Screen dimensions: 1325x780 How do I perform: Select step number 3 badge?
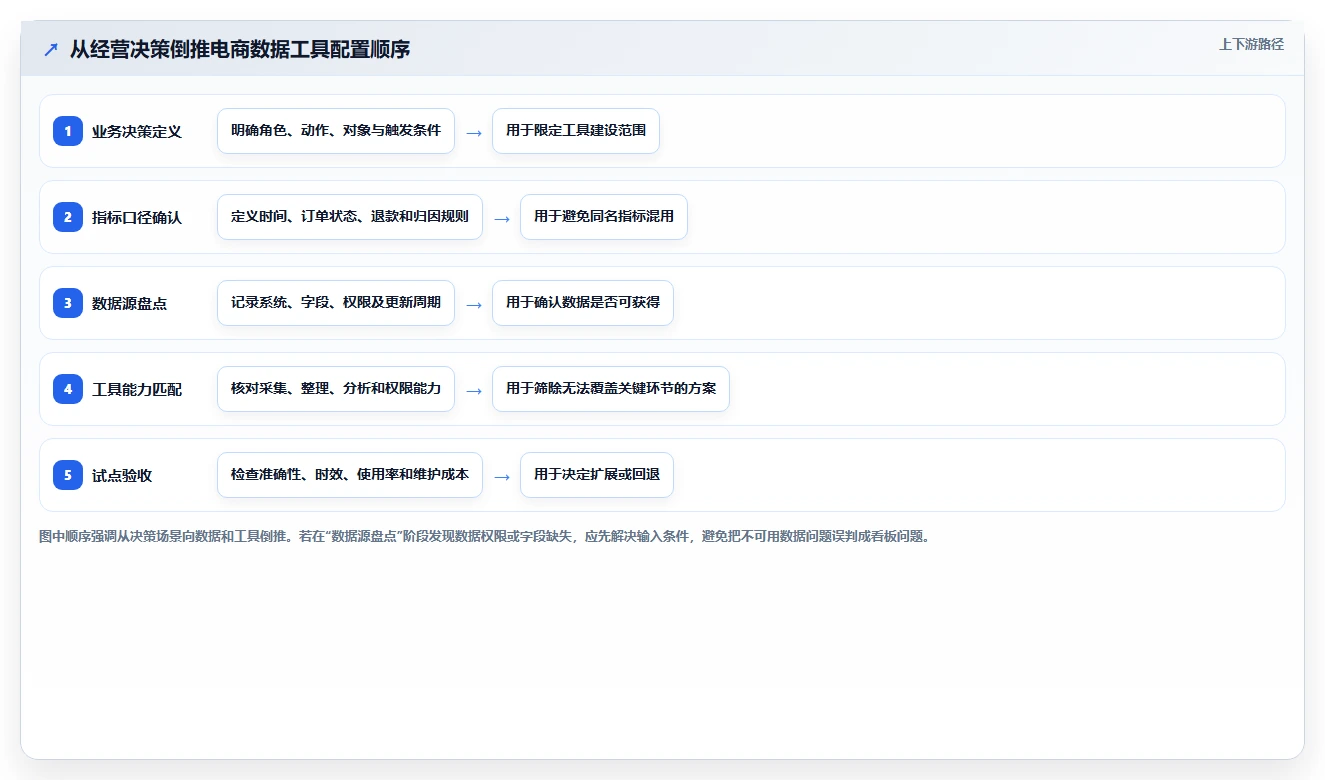coord(68,303)
